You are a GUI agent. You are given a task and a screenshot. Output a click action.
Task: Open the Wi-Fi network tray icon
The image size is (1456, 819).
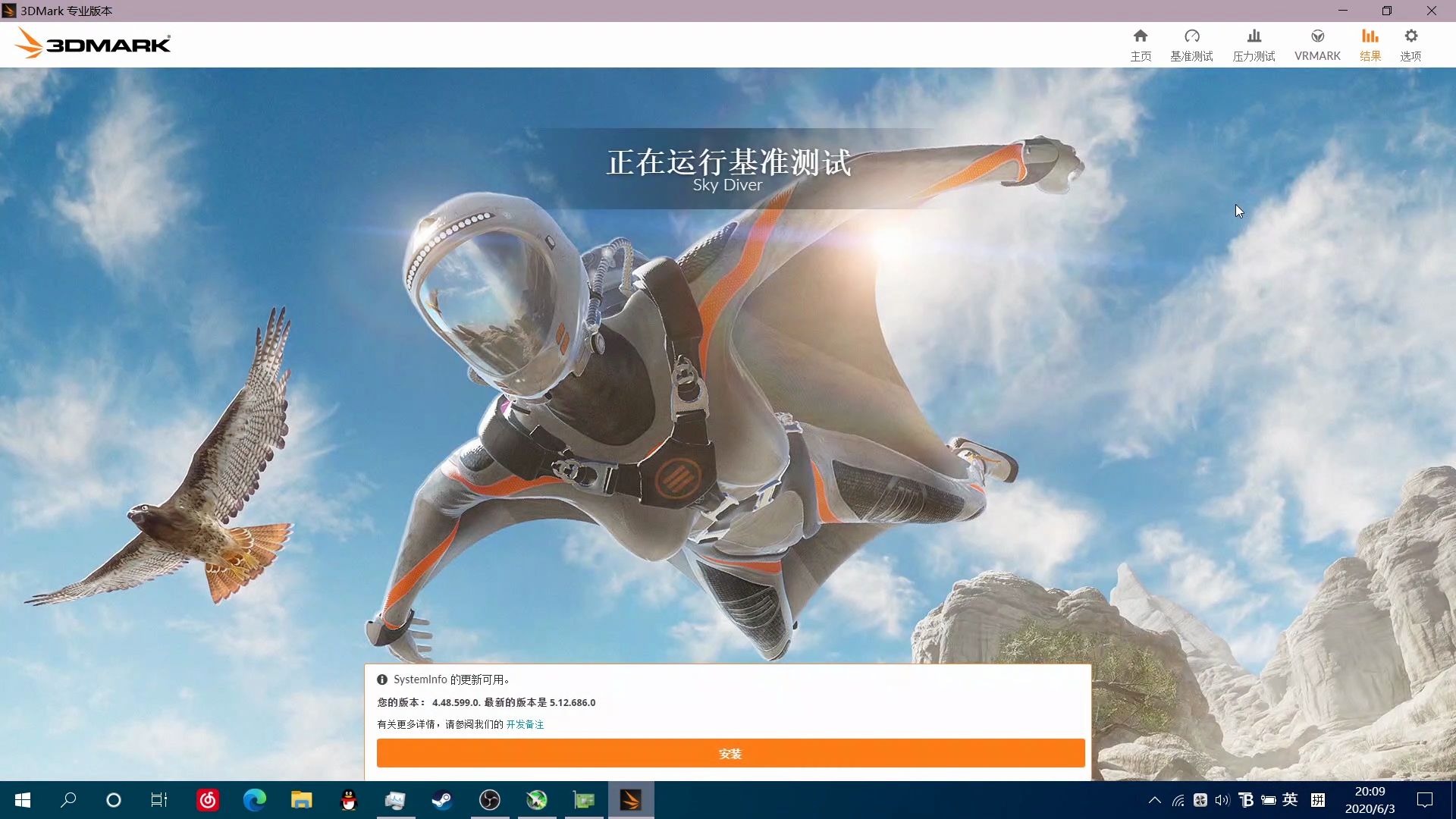[x=1178, y=800]
